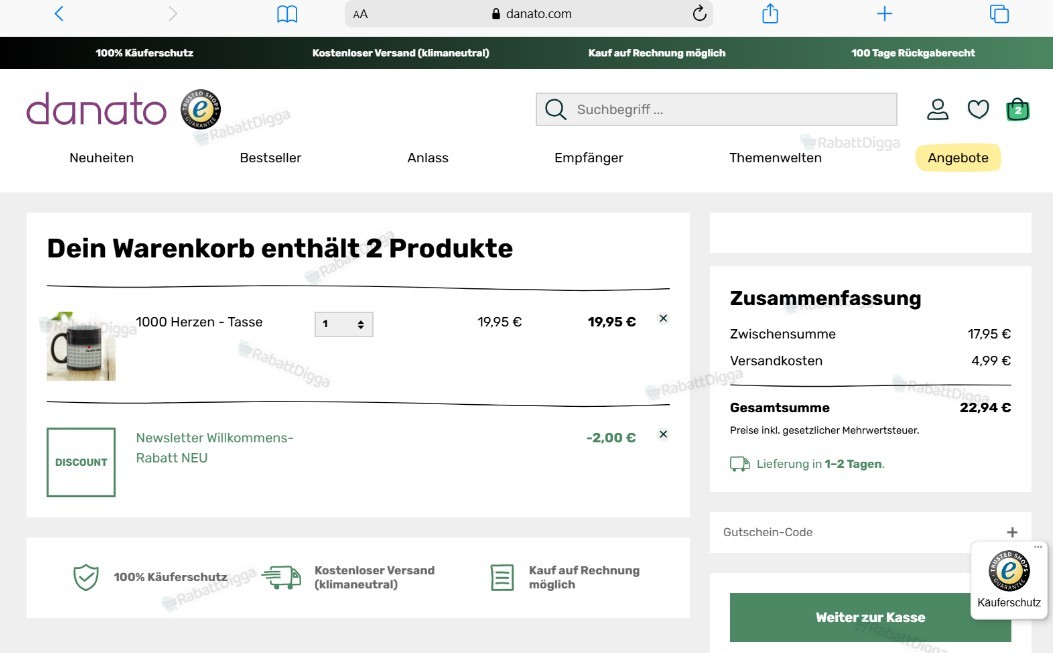Click the delivery truck icon by Lieferung
Image resolution: width=1053 pixels, height=653 pixels.
pos(740,464)
